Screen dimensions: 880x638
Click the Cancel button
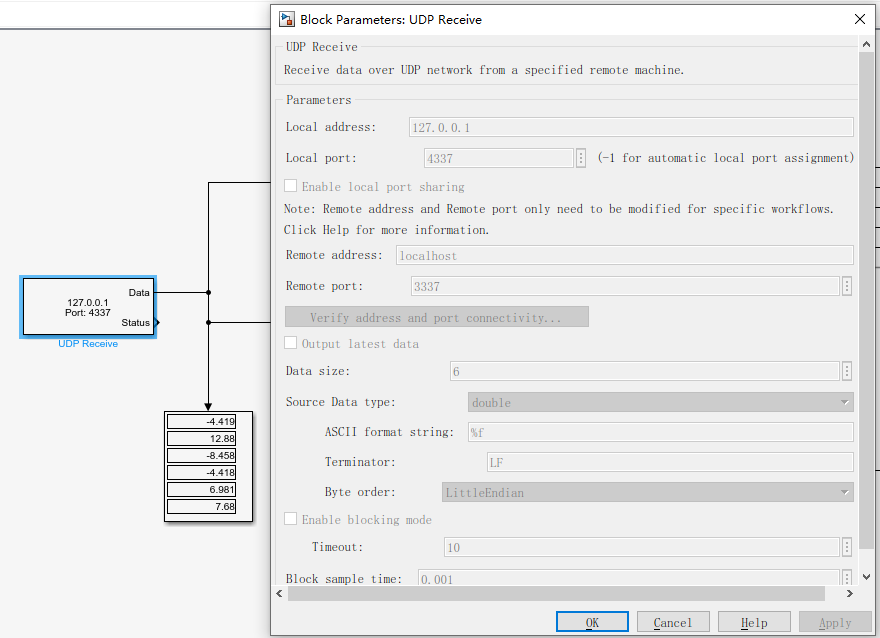(x=673, y=620)
